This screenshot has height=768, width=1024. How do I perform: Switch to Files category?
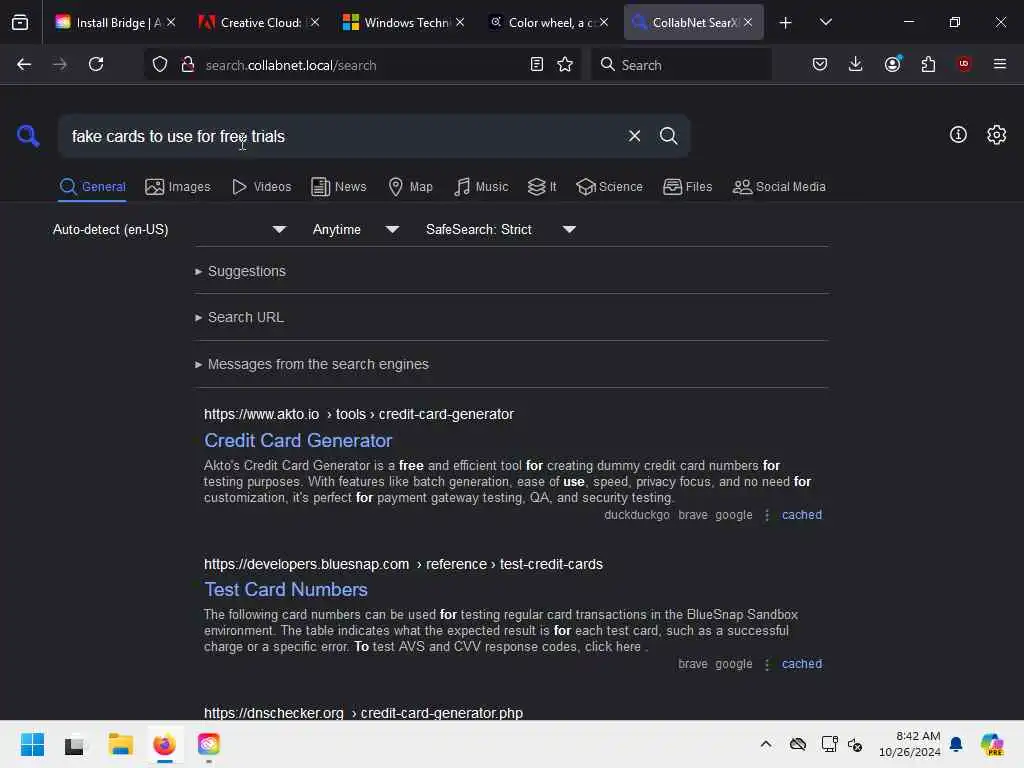687,187
